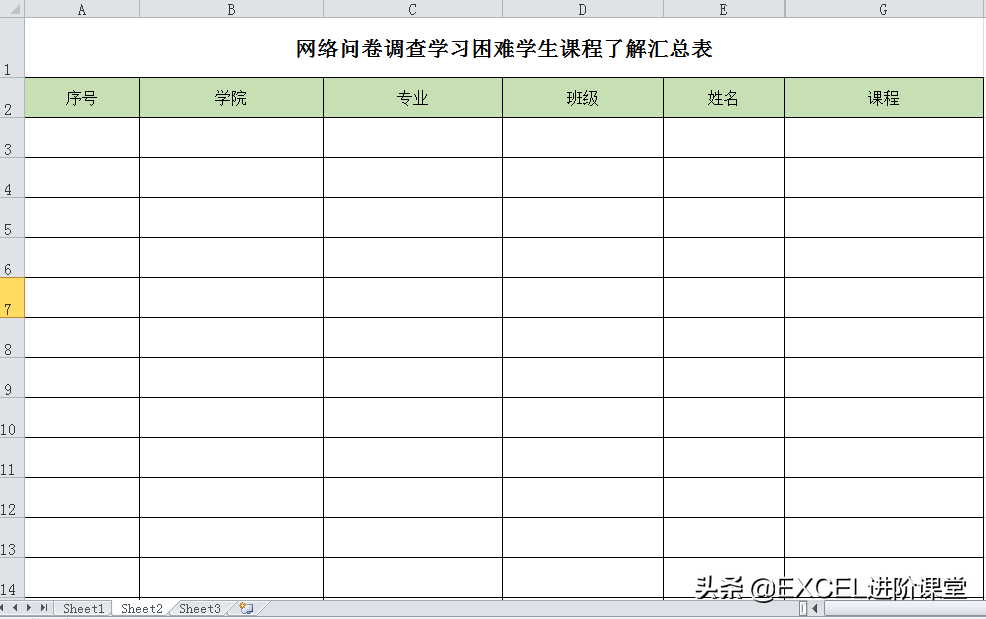Viewport: 986px width, 619px height.
Task: Click the title cell 网络问卷调查学习困难学生课程了解汇总表
Action: [504, 48]
